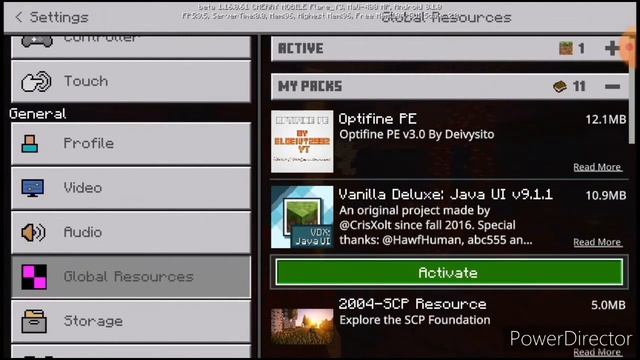Click the MY PACKS section header label
Image resolution: width=640 pixels, height=360 pixels.
click(x=310, y=87)
